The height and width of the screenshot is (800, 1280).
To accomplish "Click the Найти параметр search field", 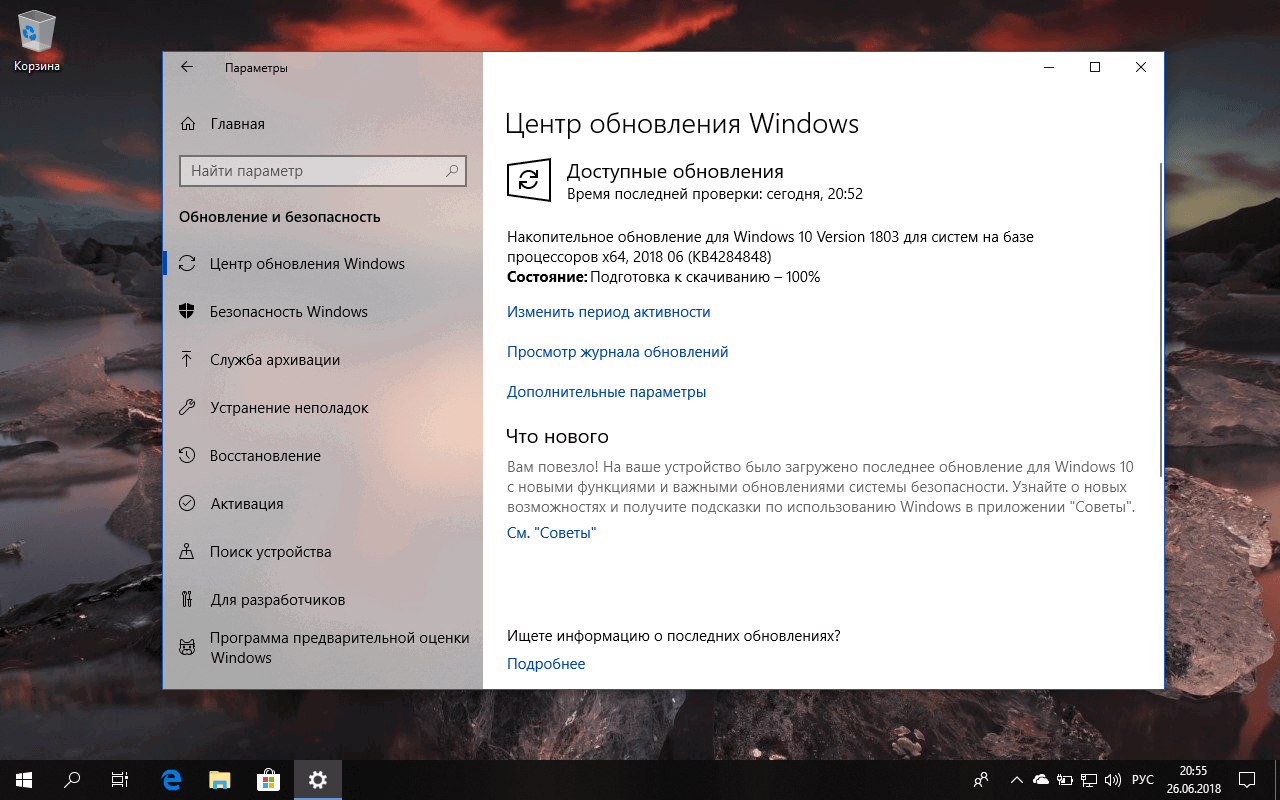I will (322, 171).
